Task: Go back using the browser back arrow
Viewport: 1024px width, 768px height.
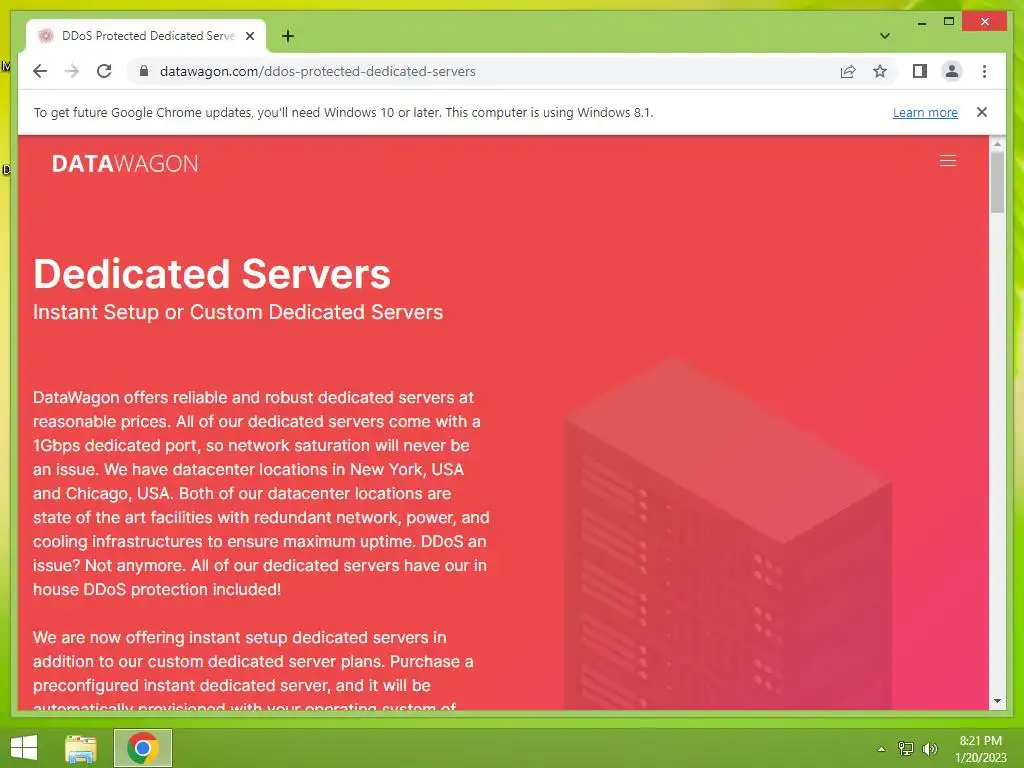Action: (x=40, y=71)
